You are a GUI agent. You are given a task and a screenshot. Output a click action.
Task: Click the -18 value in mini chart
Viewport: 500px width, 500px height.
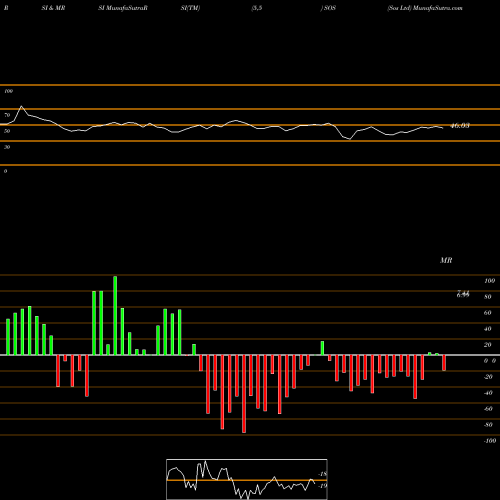pos(322,474)
